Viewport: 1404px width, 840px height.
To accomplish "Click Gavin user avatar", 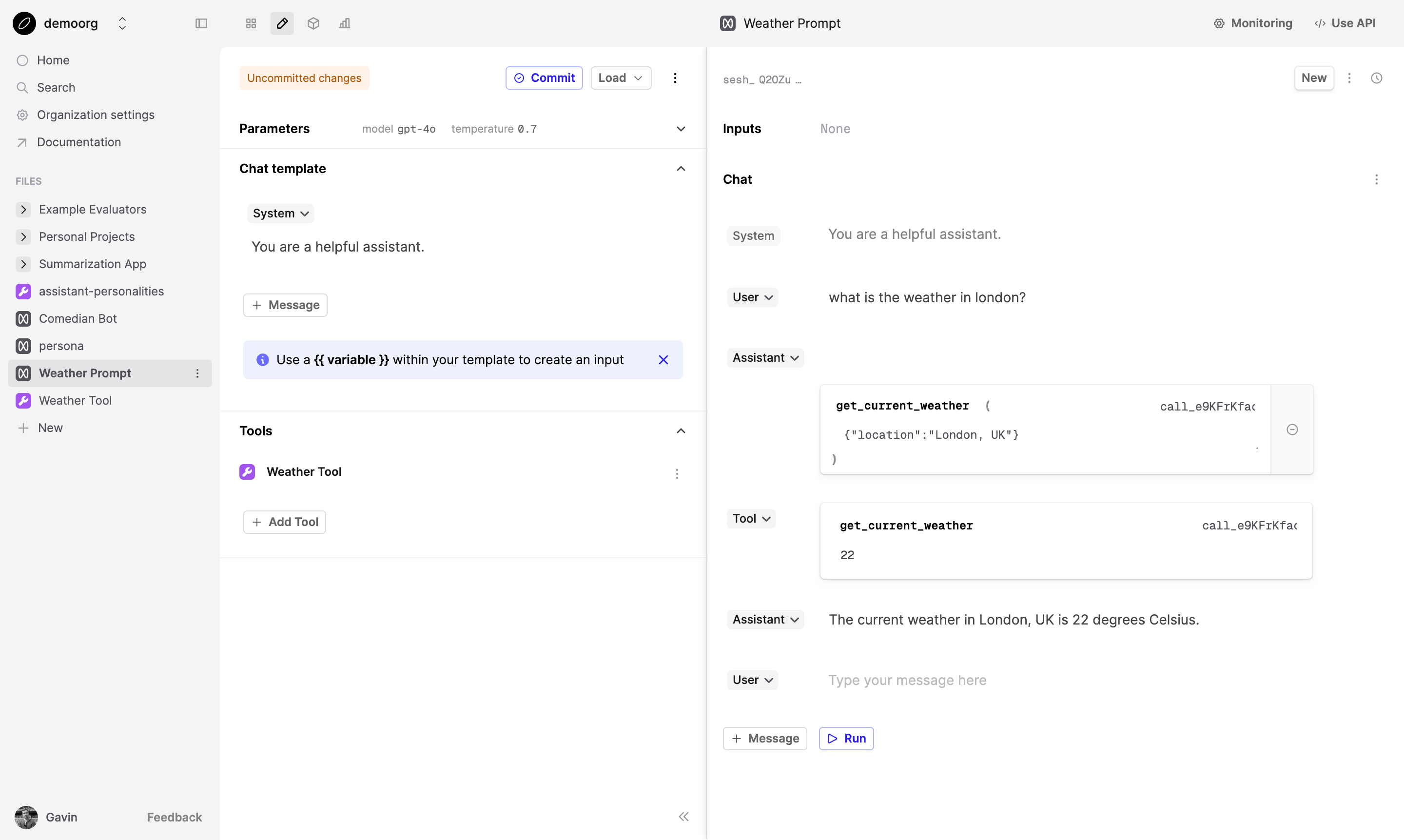I will pos(26,817).
